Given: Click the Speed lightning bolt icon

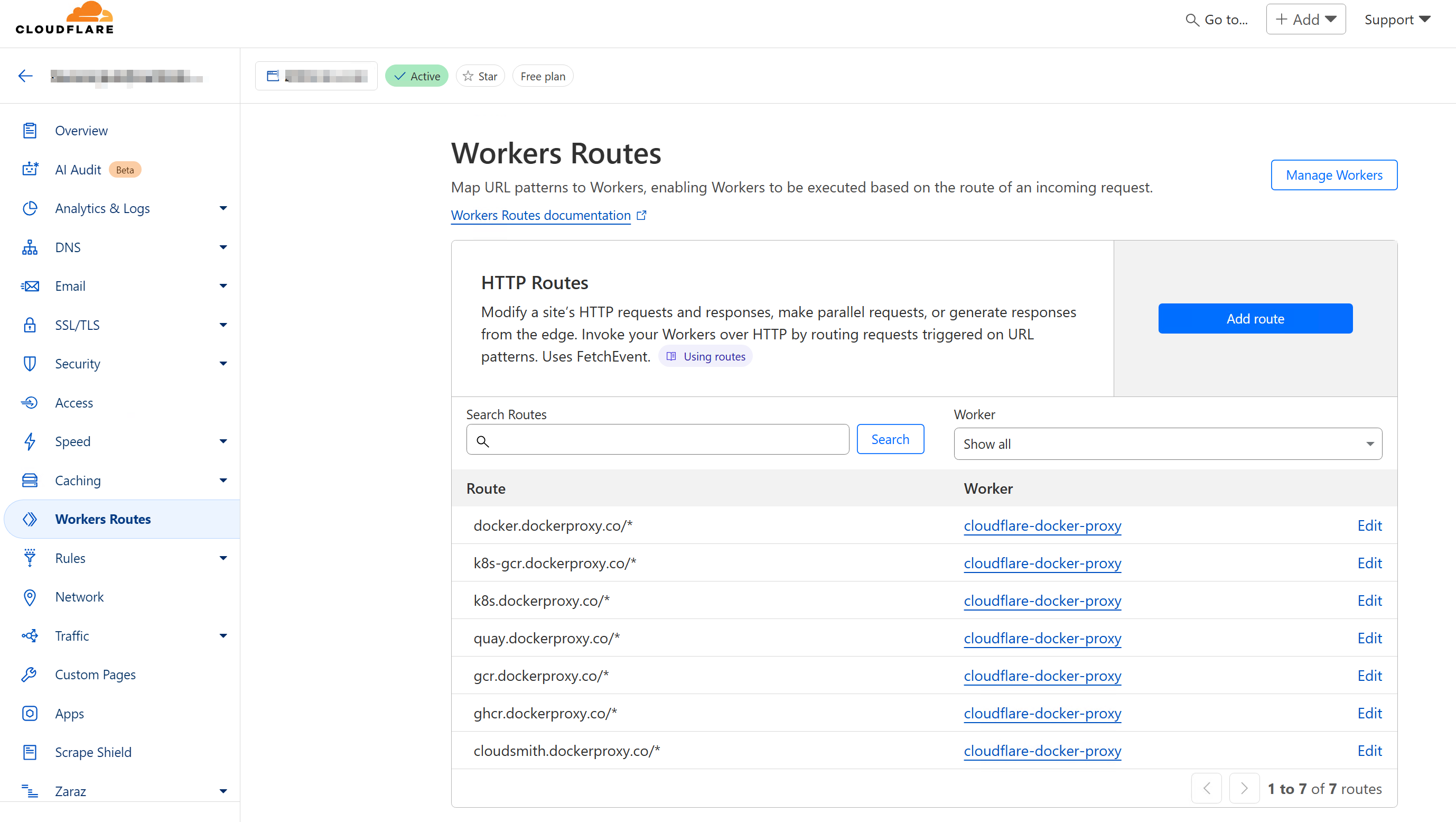Looking at the screenshot, I should coord(30,441).
